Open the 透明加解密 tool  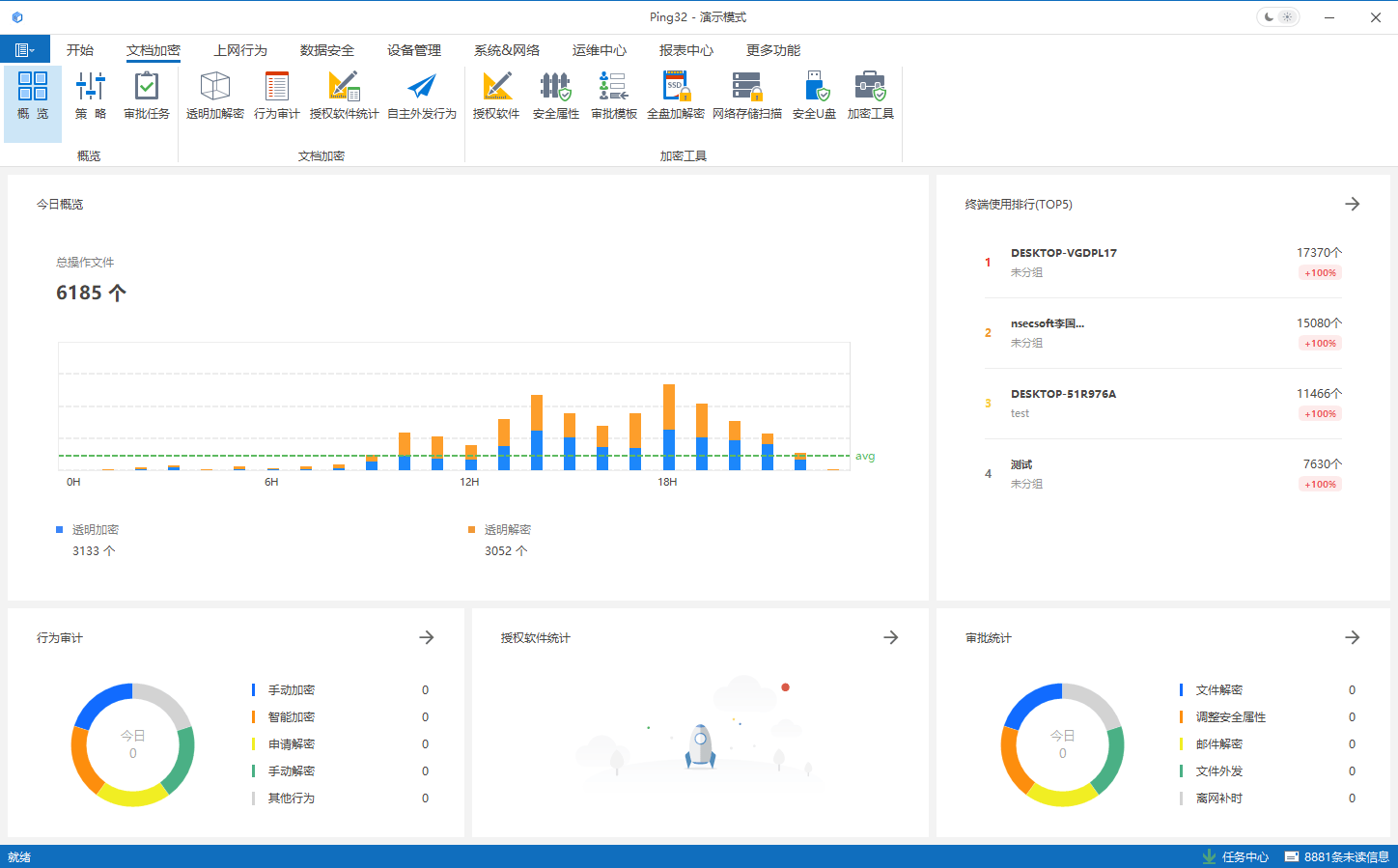coord(214,96)
